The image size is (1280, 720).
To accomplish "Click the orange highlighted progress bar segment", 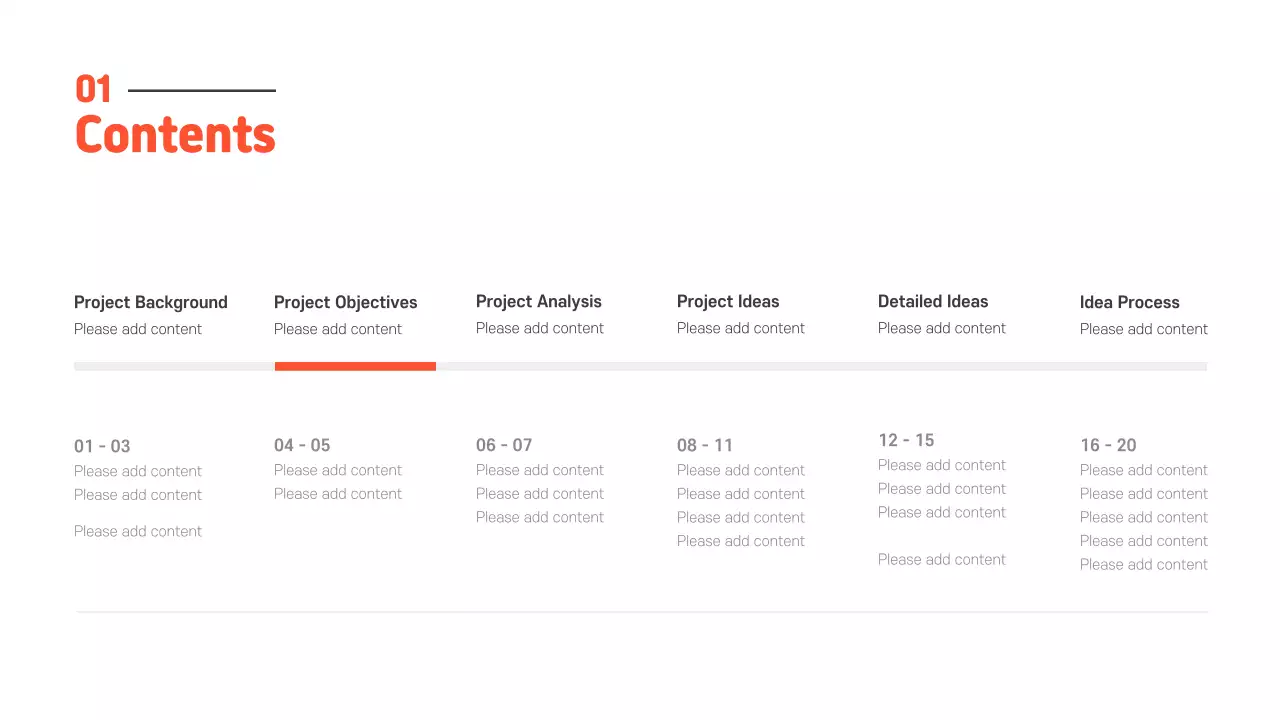I will 355,366.
